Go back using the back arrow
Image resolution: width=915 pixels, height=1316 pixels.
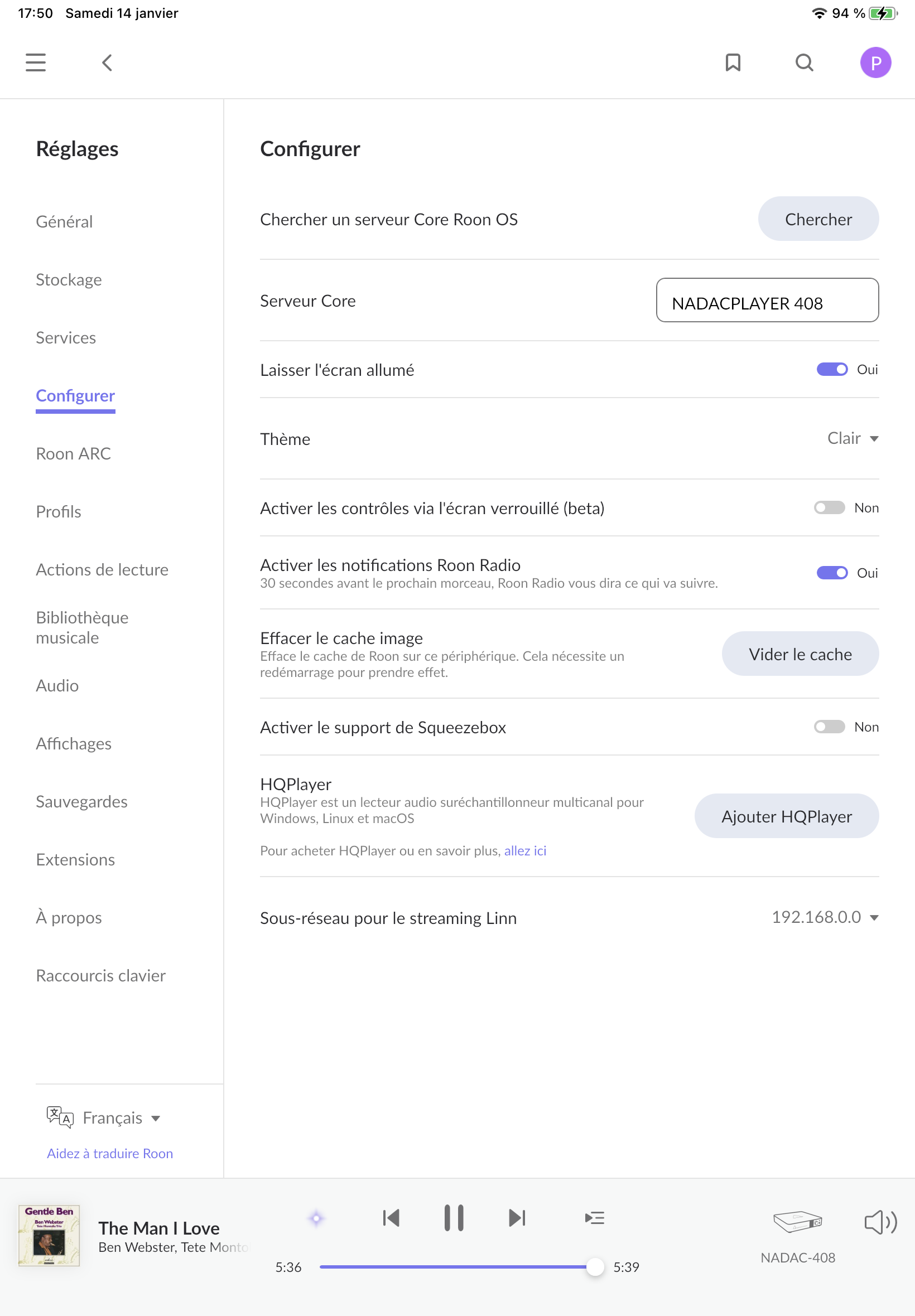pos(107,62)
